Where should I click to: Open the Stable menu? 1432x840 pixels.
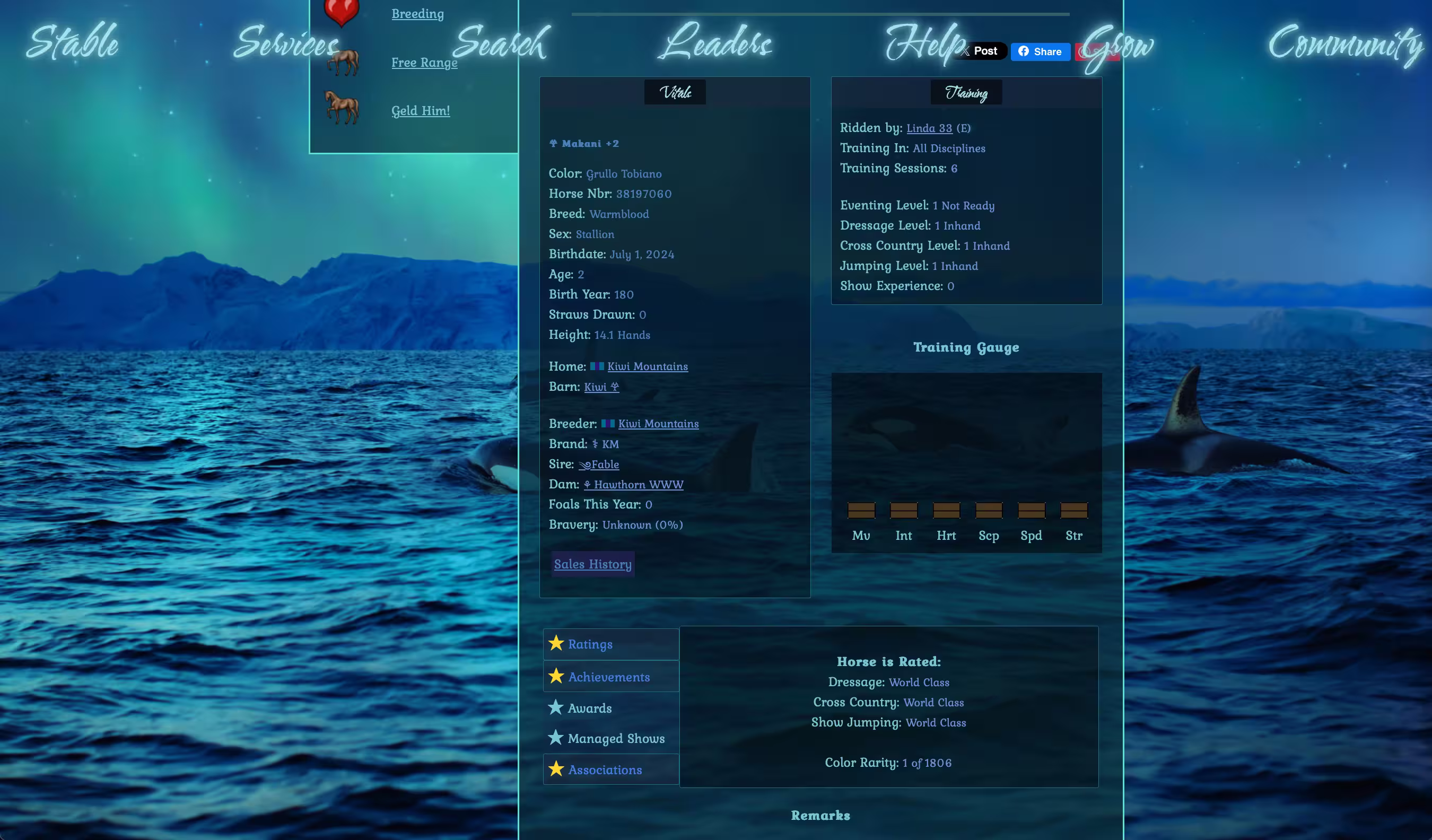[x=73, y=42]
